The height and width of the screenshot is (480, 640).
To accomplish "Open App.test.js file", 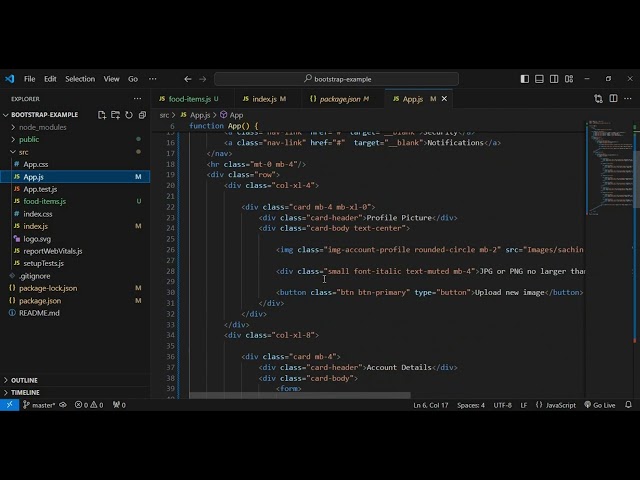I will pos(40,189).
